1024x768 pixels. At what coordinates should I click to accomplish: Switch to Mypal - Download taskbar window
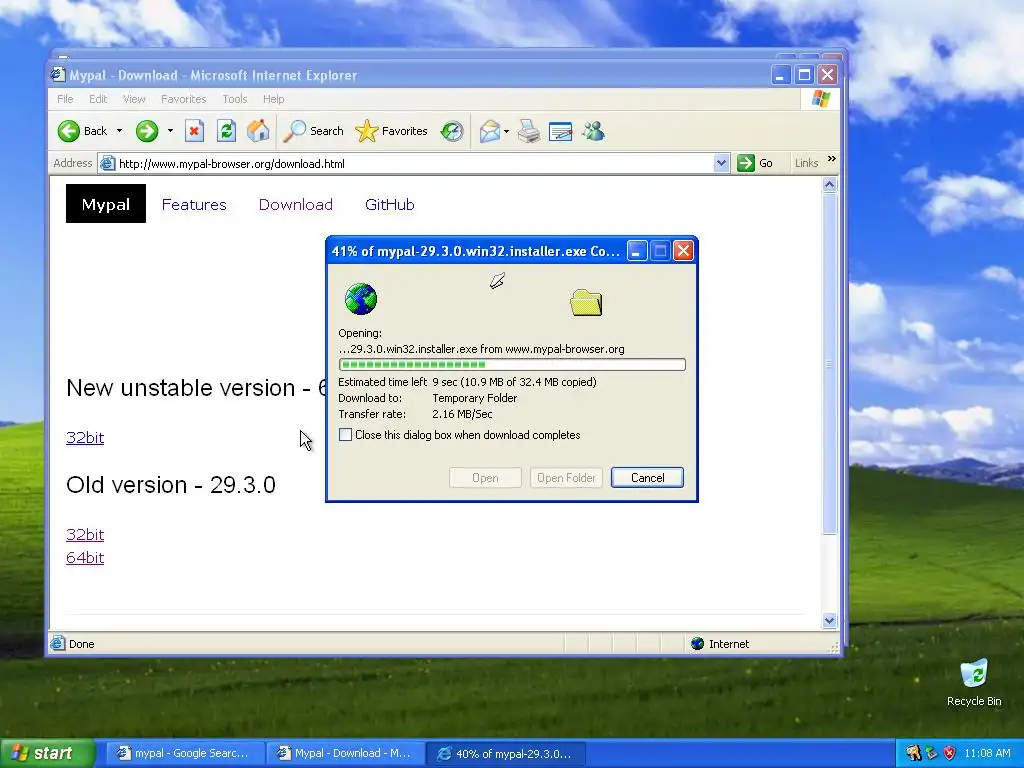click(345, 753)
